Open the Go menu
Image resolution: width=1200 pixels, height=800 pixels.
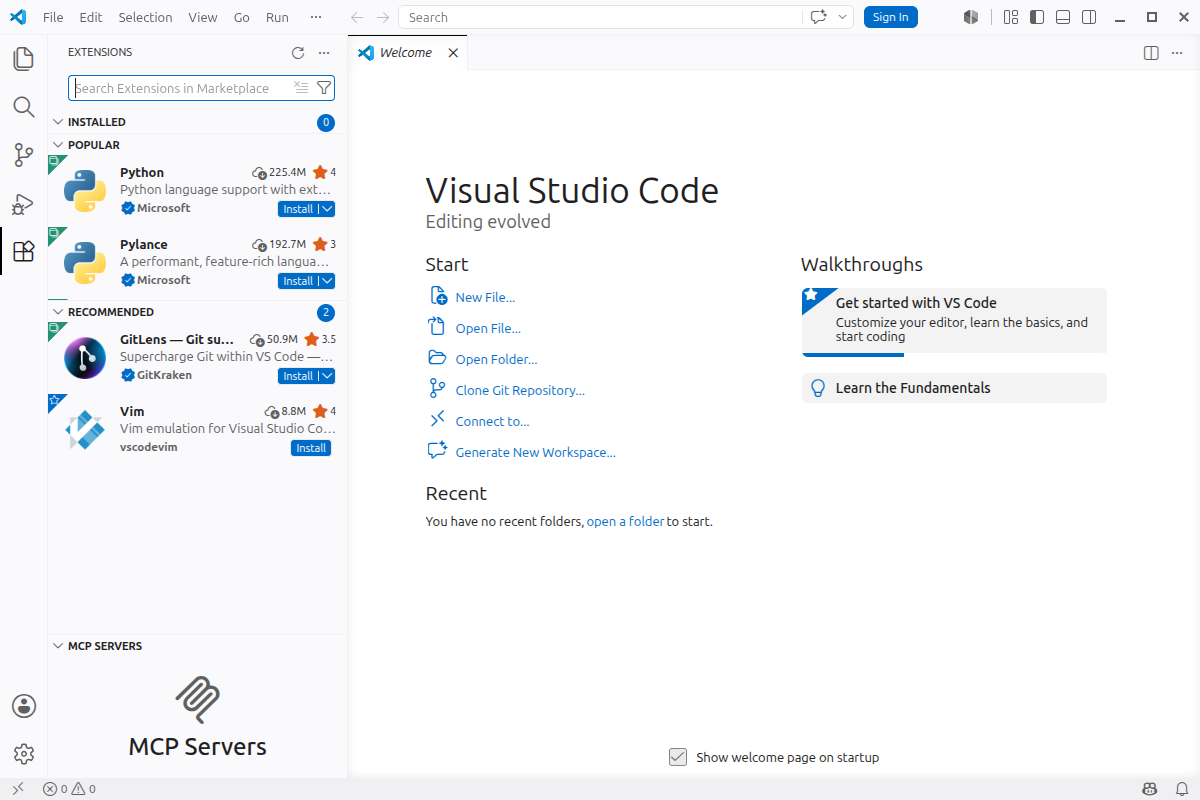[242, 17]
